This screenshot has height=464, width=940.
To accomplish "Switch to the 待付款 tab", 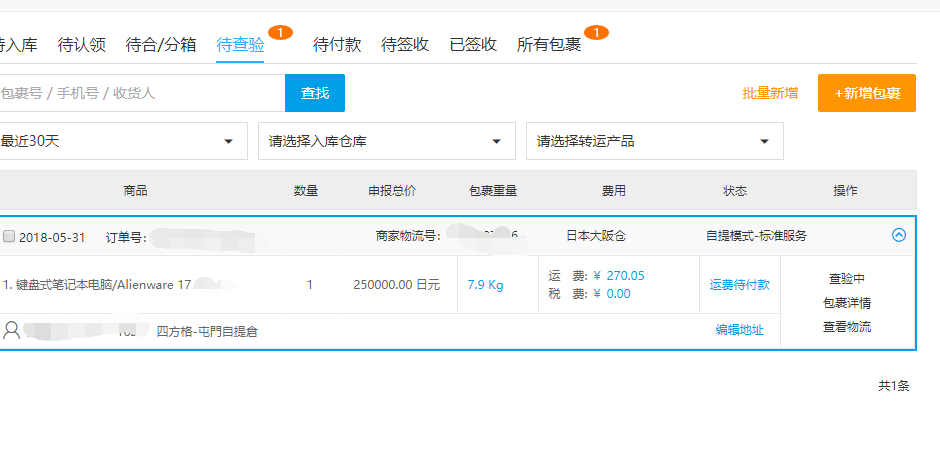I will (x=337, y=45).
